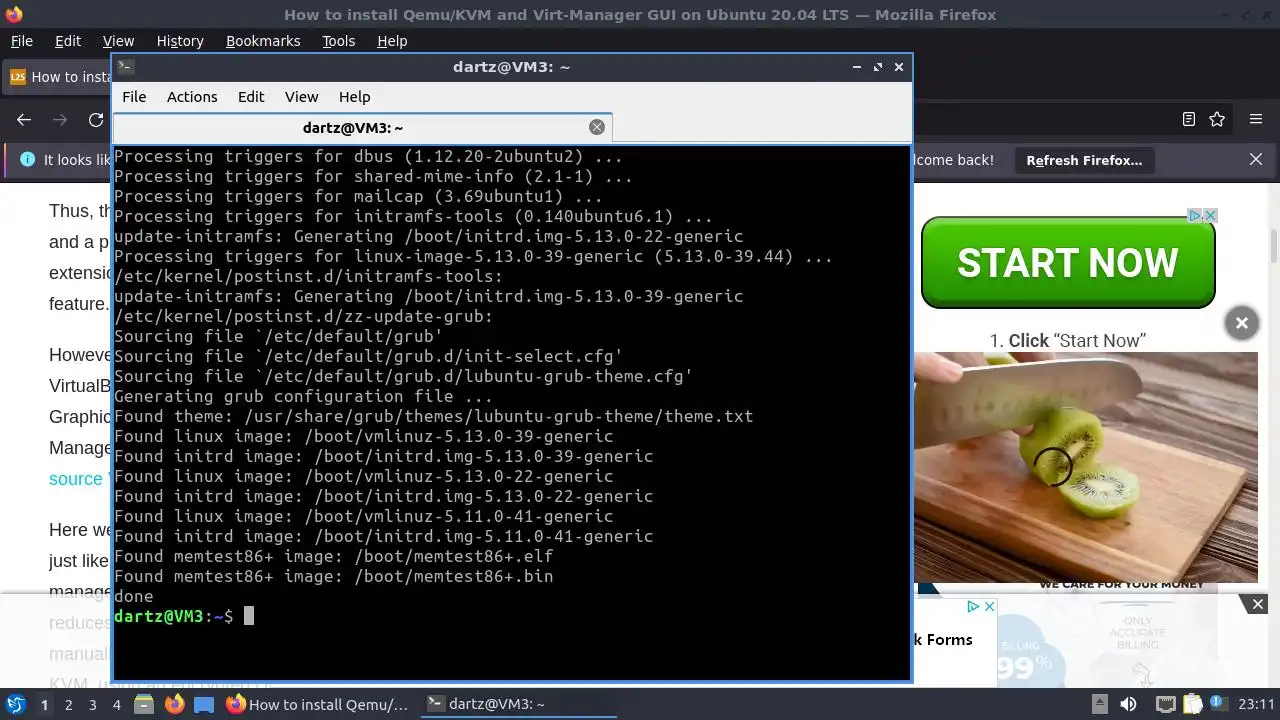Click the notification bar info icon
The height and width of the screenshot is (720, 1280).
click(x=27, y=160)
